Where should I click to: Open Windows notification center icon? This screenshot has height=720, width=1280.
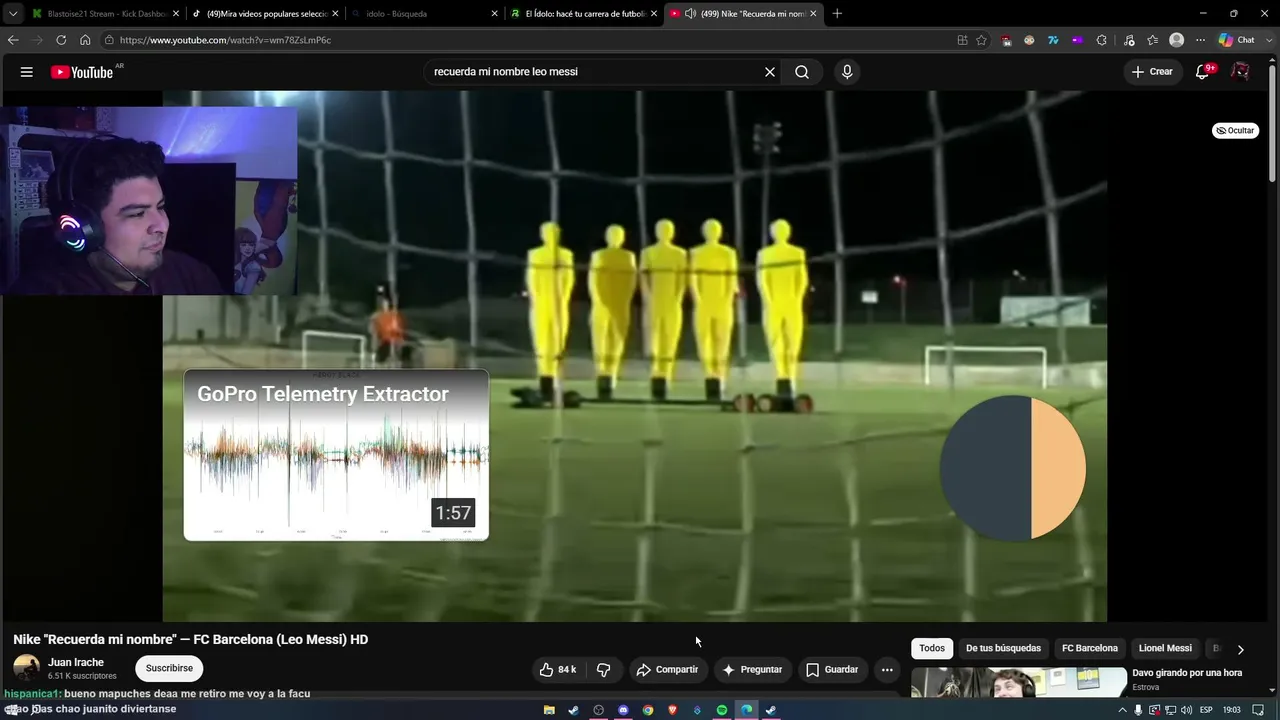(x=1258, y=710)
